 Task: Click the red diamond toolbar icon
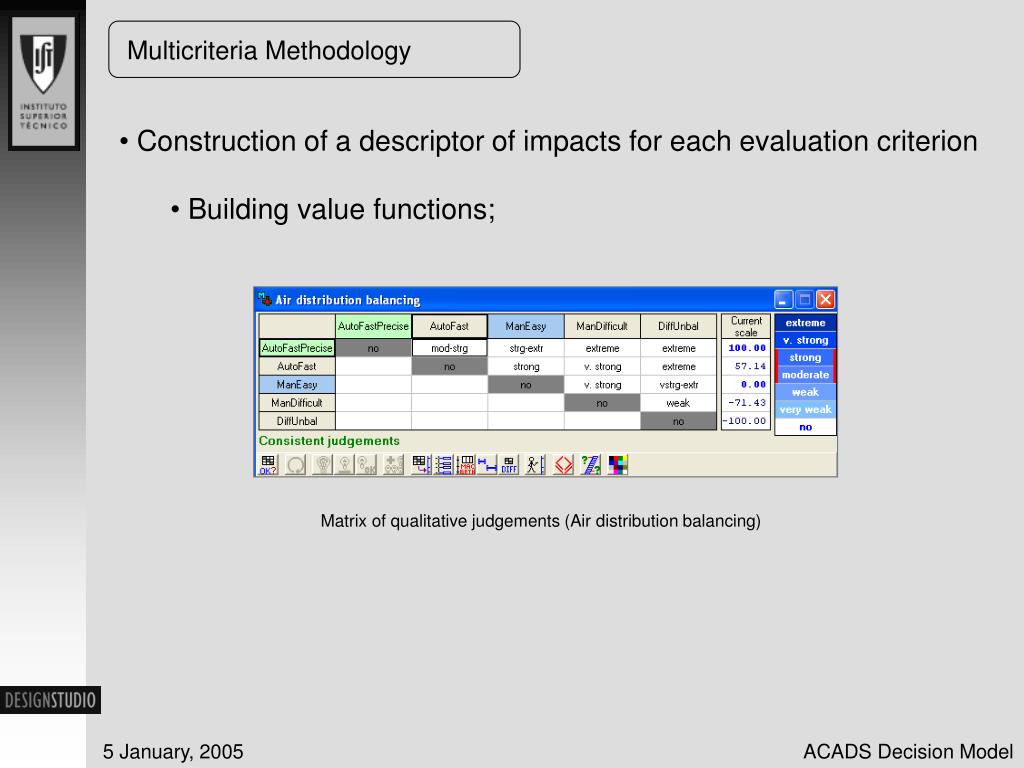[563, 464]
